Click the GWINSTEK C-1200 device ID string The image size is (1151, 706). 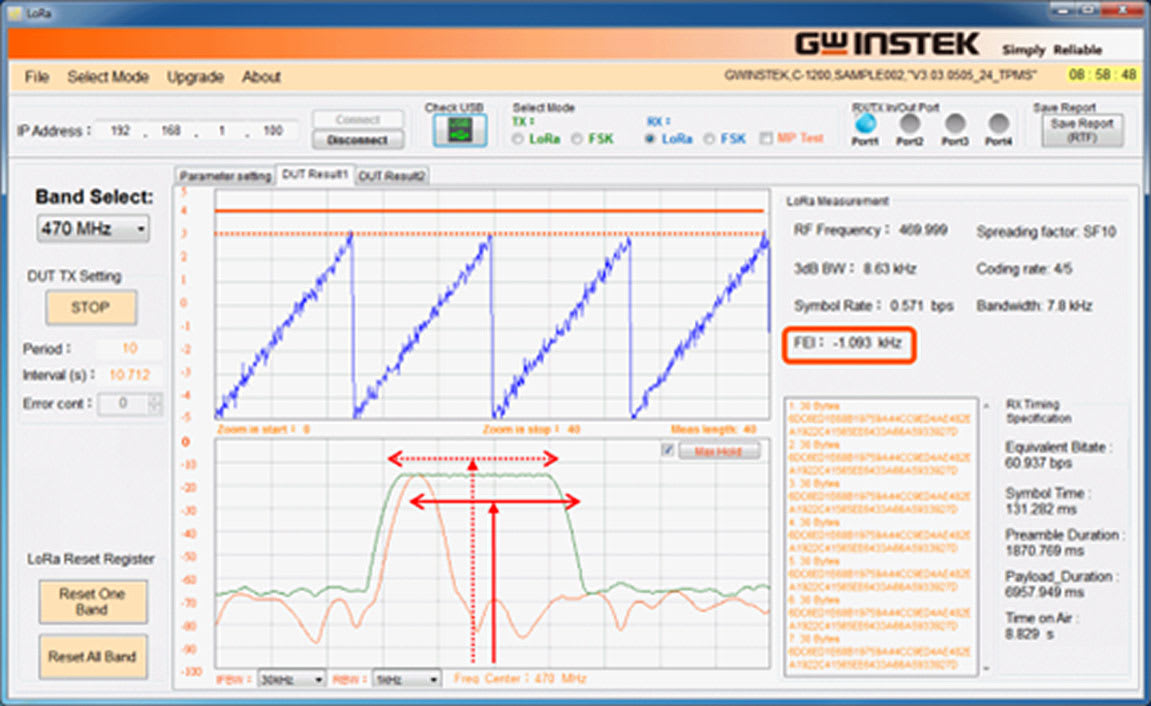(x=880, y=75)
